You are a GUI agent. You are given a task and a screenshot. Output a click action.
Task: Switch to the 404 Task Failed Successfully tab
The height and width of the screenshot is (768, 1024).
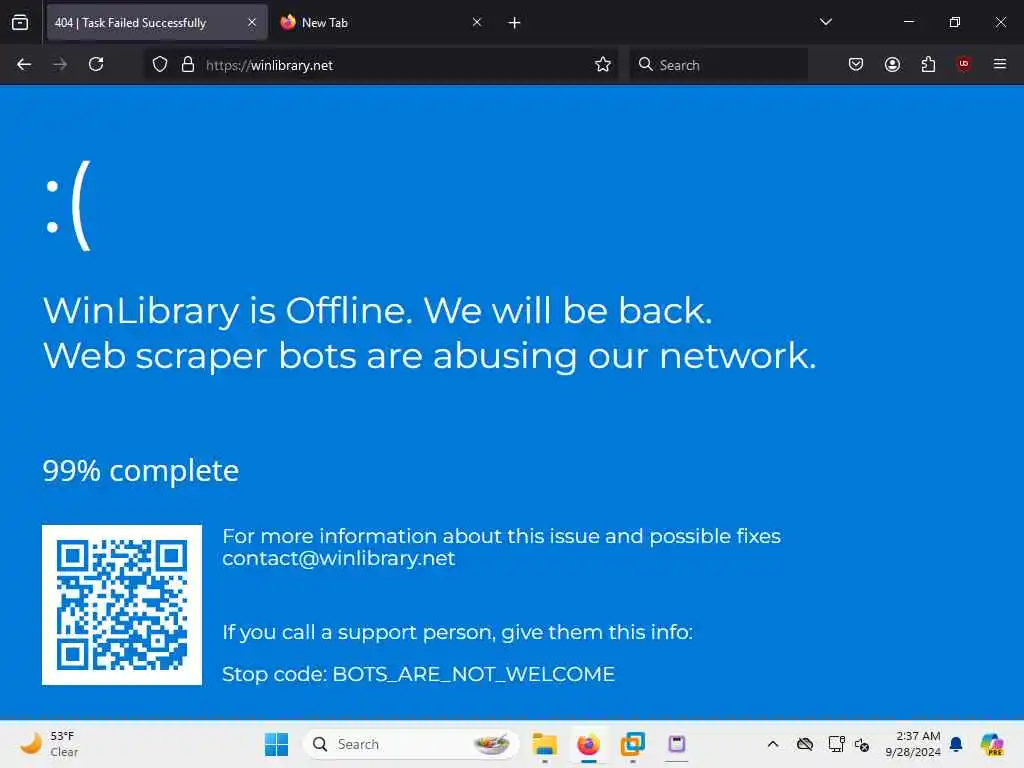tap(157, 22)
